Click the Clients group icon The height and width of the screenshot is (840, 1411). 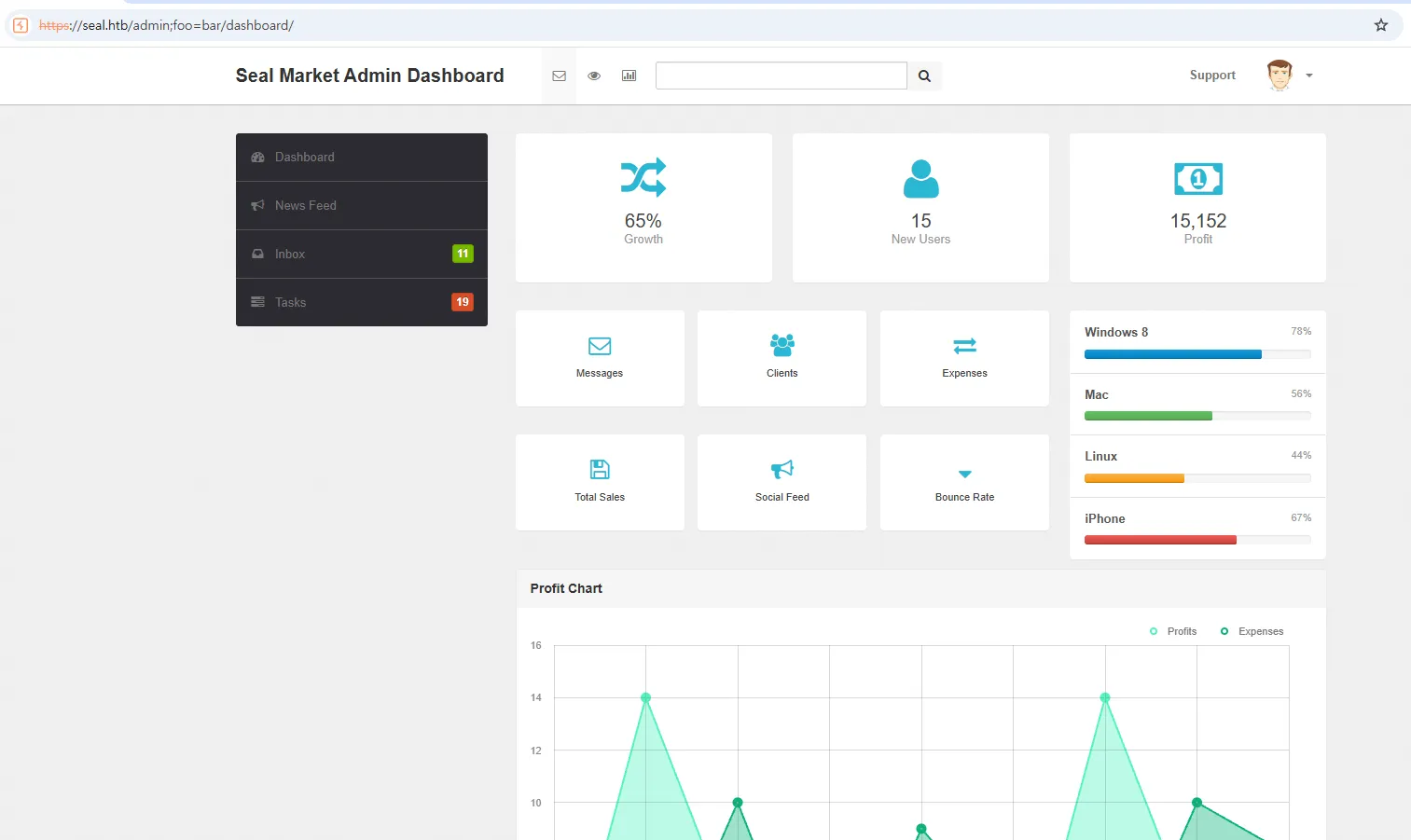782,345
